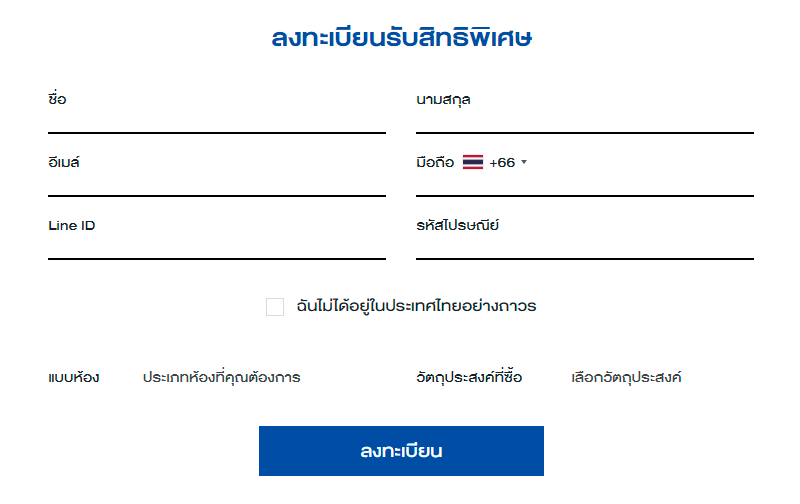Select the อีเมล์ email input field

(216, 183)
